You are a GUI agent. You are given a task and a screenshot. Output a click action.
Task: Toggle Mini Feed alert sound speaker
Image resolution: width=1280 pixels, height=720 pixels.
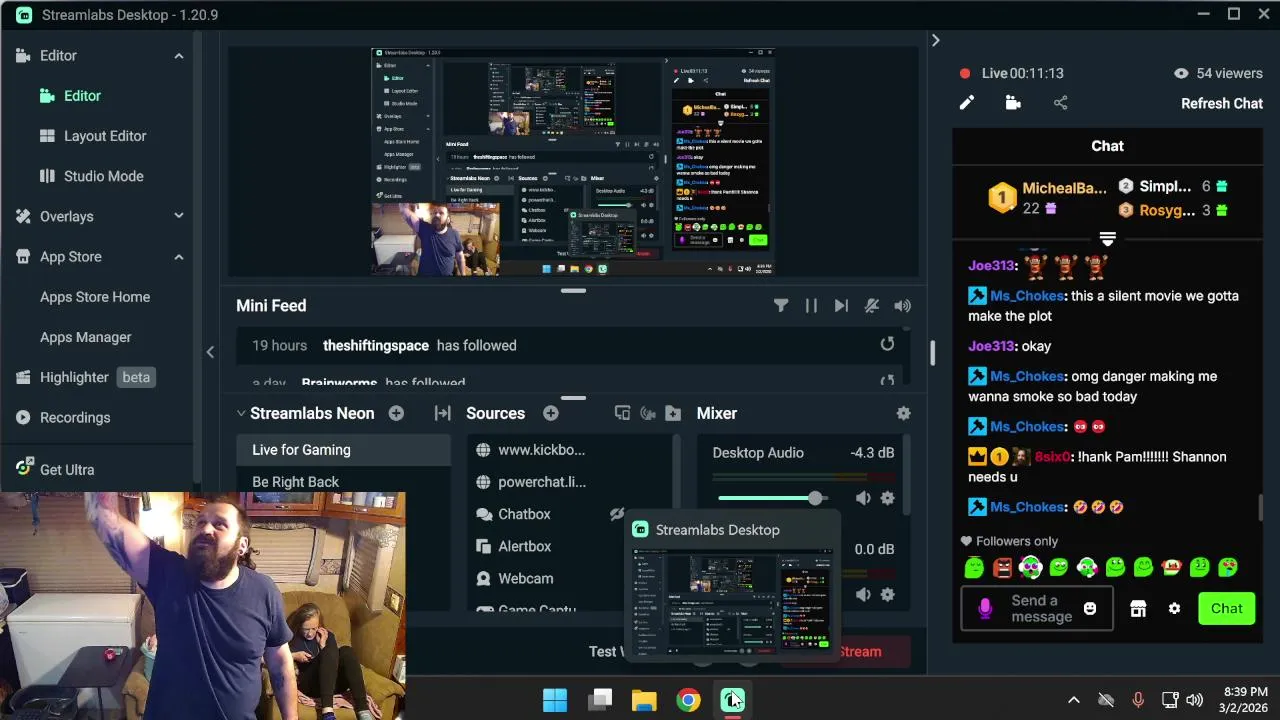point(902,306)
